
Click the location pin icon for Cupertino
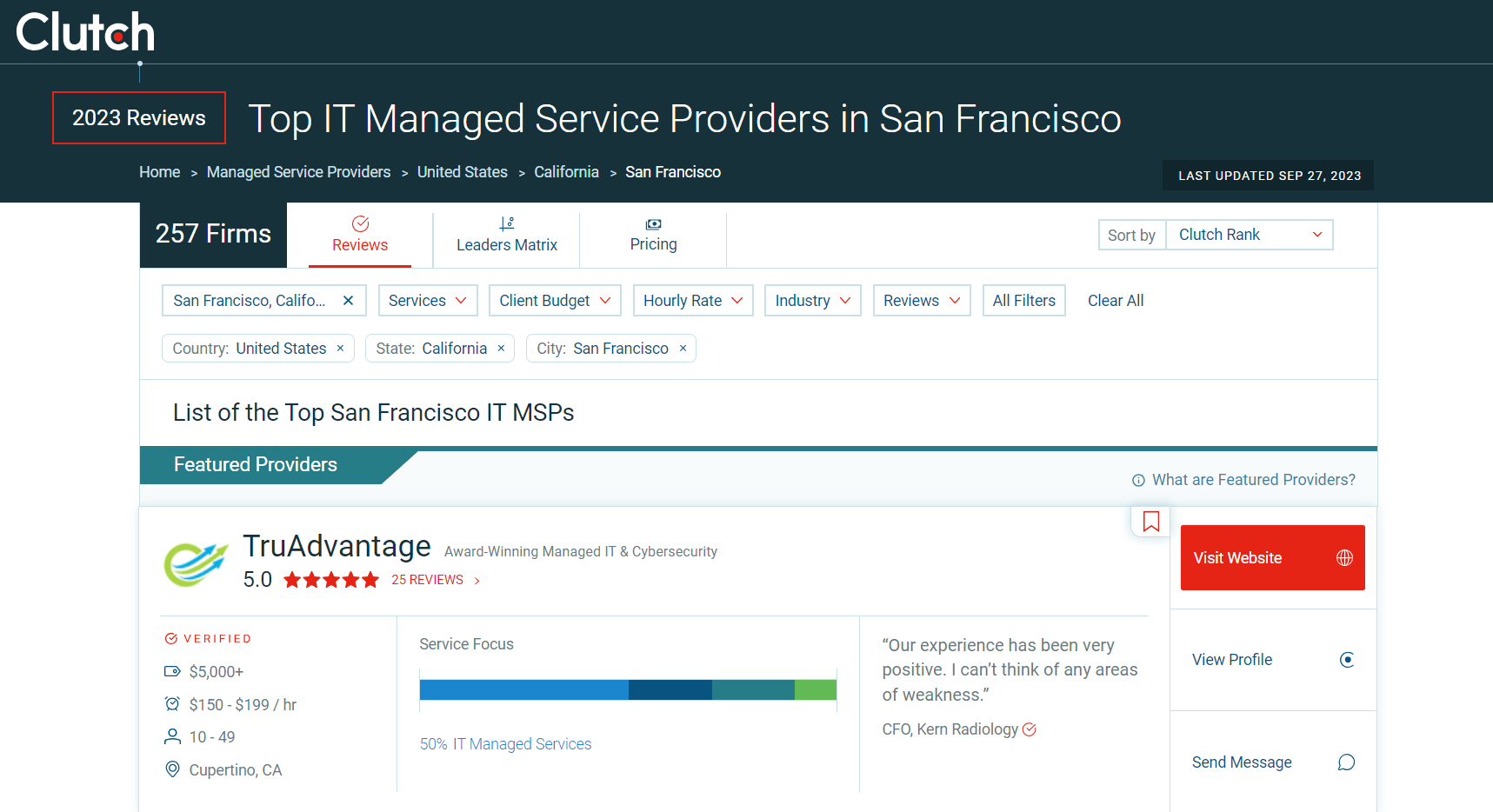(172, 770)
